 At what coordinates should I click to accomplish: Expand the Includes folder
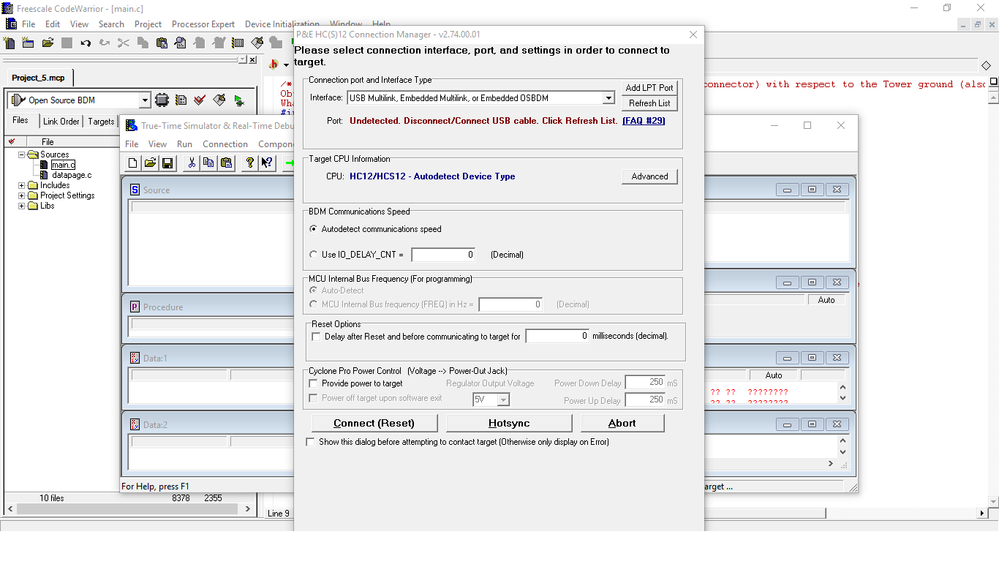[21, 185]
